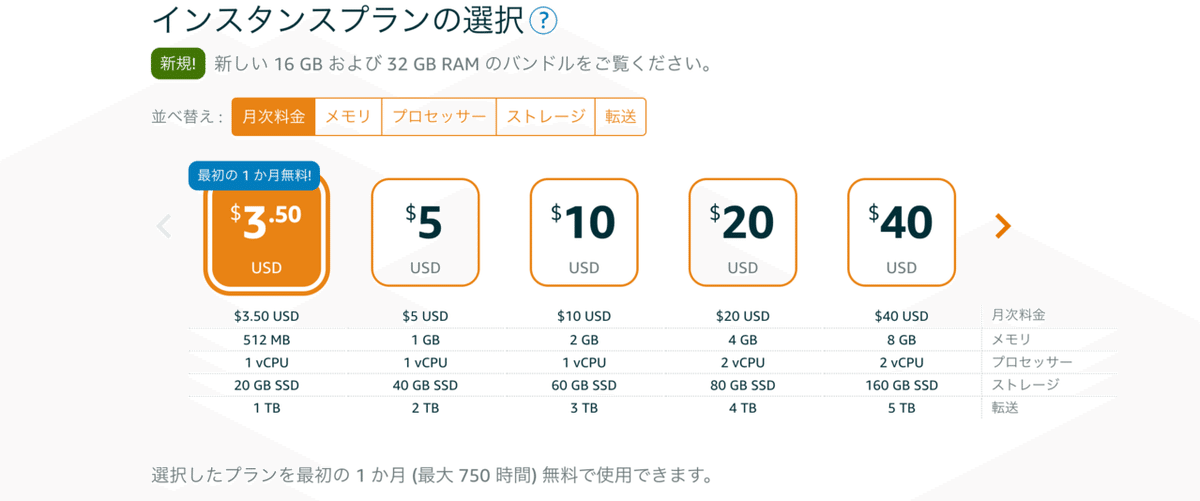
Task: Click the 512 MB memory value
Action: click(266, 339)
